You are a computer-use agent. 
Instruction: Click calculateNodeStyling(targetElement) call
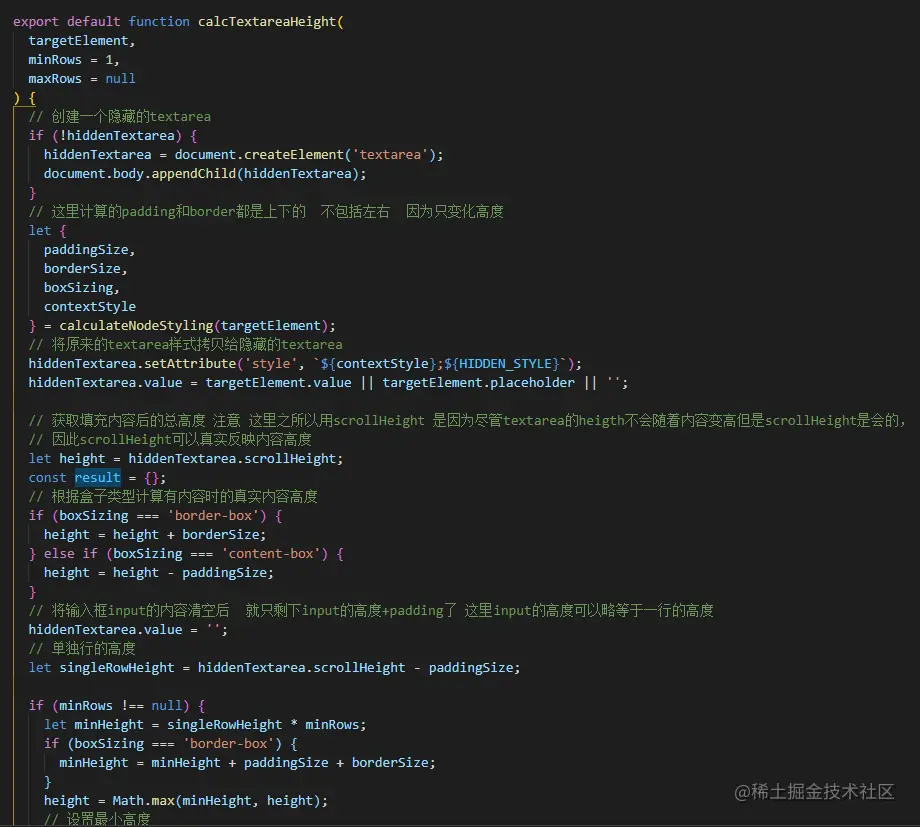pyautogui.click(x=194, y=326)
